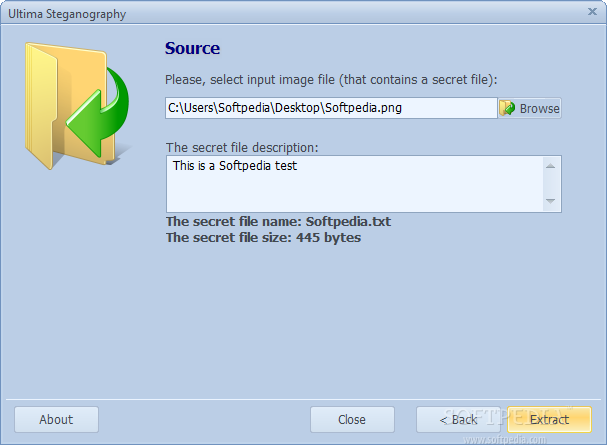
Task: Click the Close button at bottom
Action: tap(352, 419)
